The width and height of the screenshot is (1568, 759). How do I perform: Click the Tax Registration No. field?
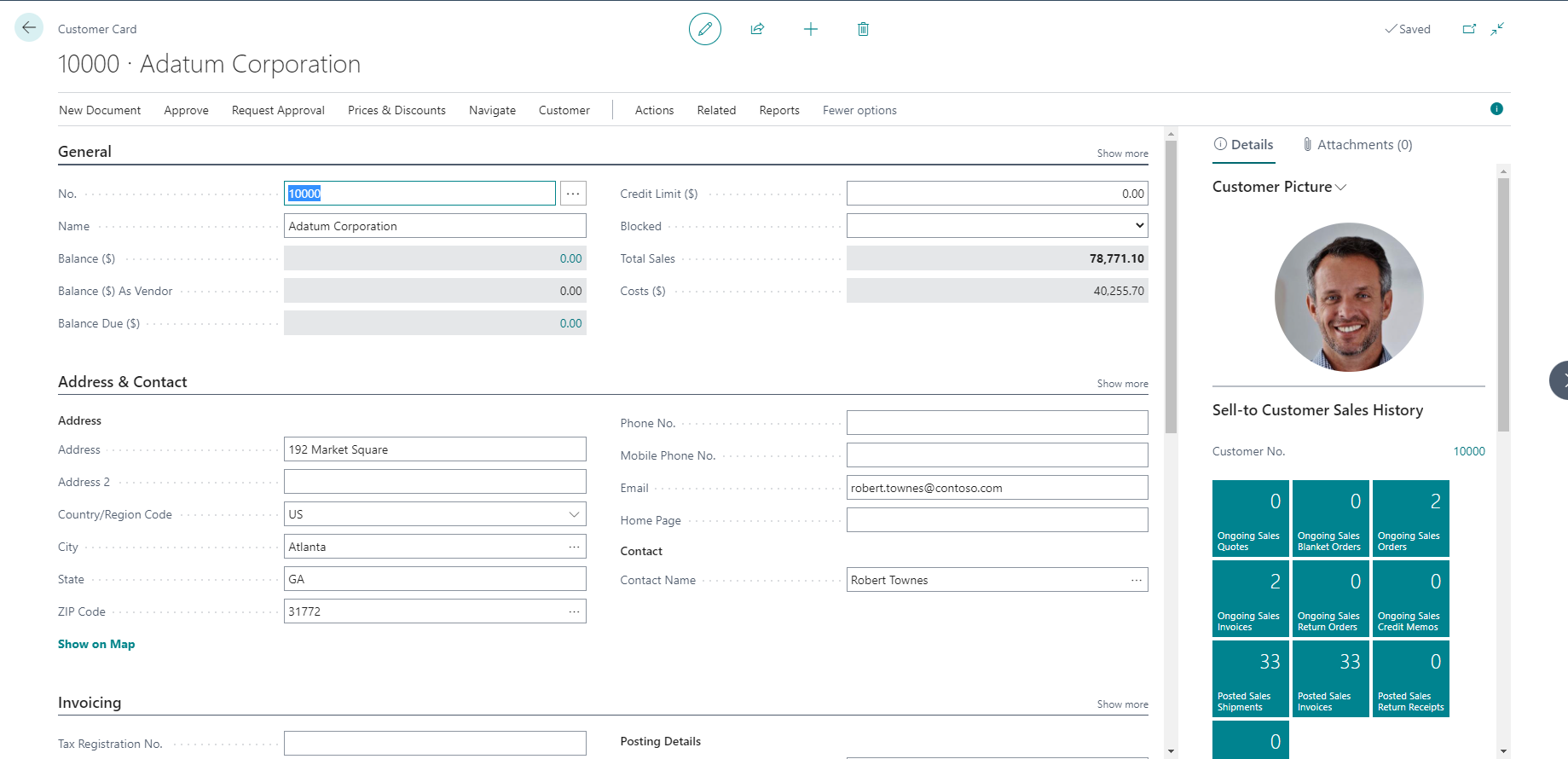[435, 744]
